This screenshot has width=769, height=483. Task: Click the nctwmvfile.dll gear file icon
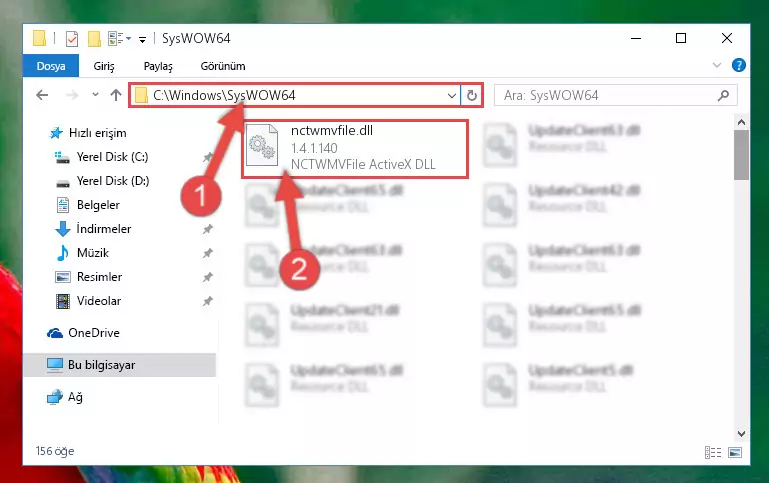[x=262, y=146]
